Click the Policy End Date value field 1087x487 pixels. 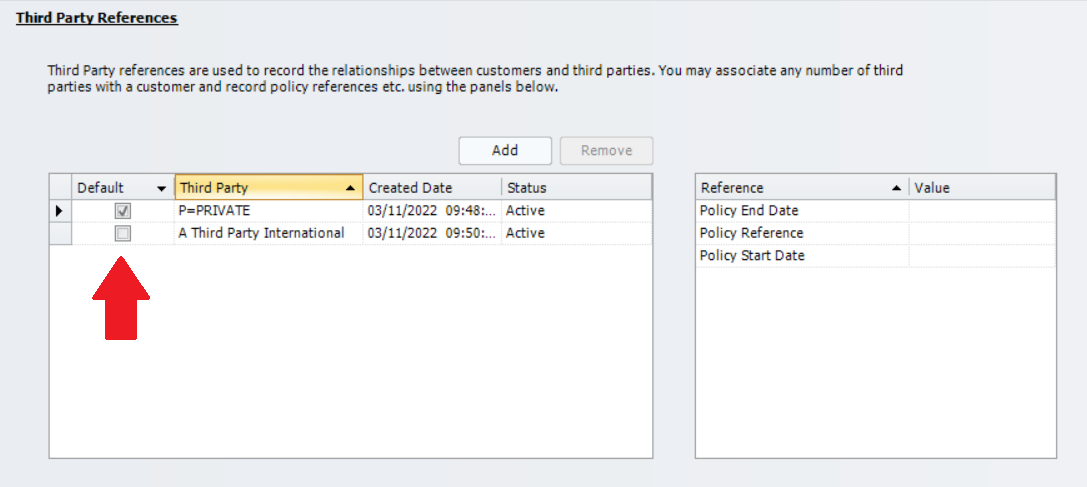click(x=981, y=211)
